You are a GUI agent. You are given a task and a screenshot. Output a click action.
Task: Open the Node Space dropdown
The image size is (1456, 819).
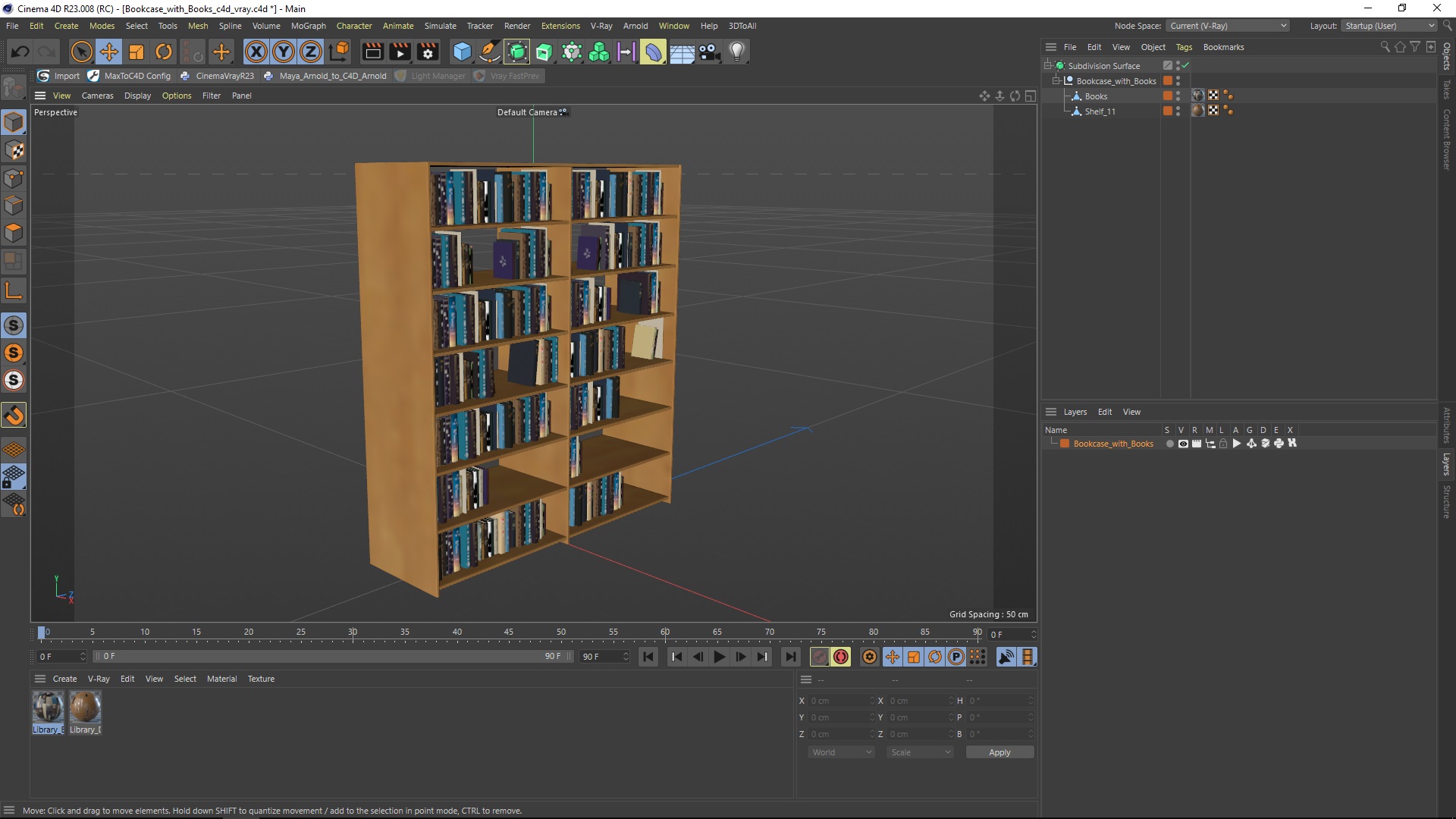[1228, 26]
